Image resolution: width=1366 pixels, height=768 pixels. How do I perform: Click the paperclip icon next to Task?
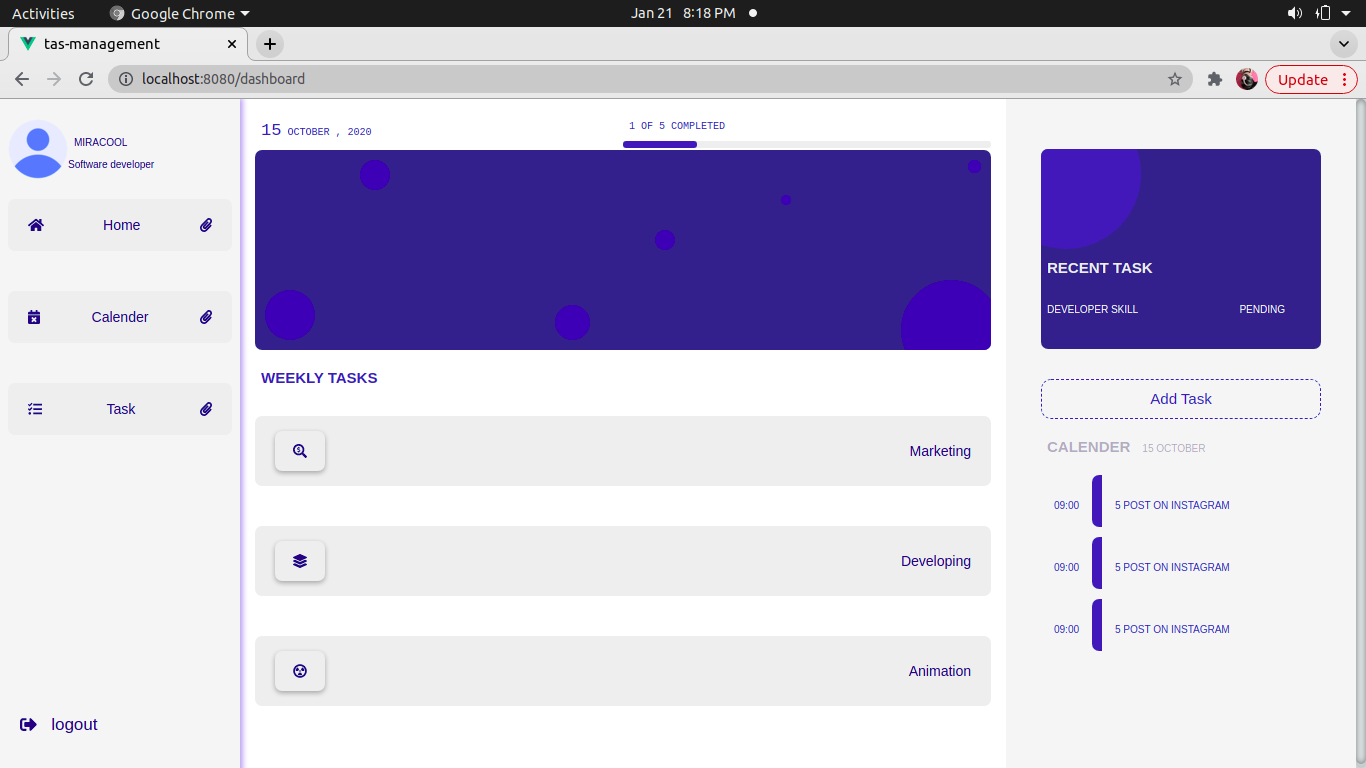point(206,409)
